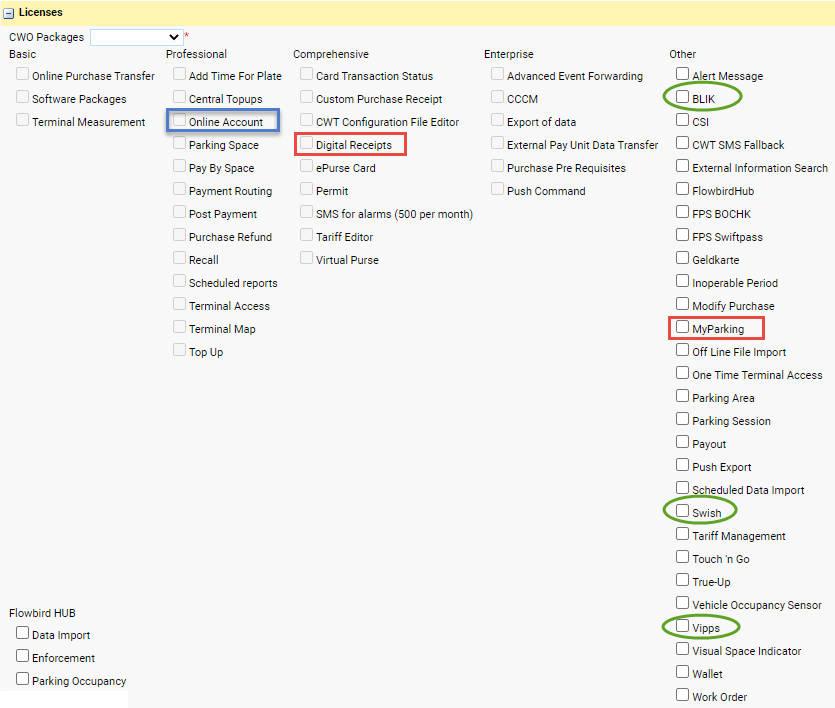This screenshot has height=708, width=835.
Task: Check the Virtual Purse box
Action: pos(306,258)
